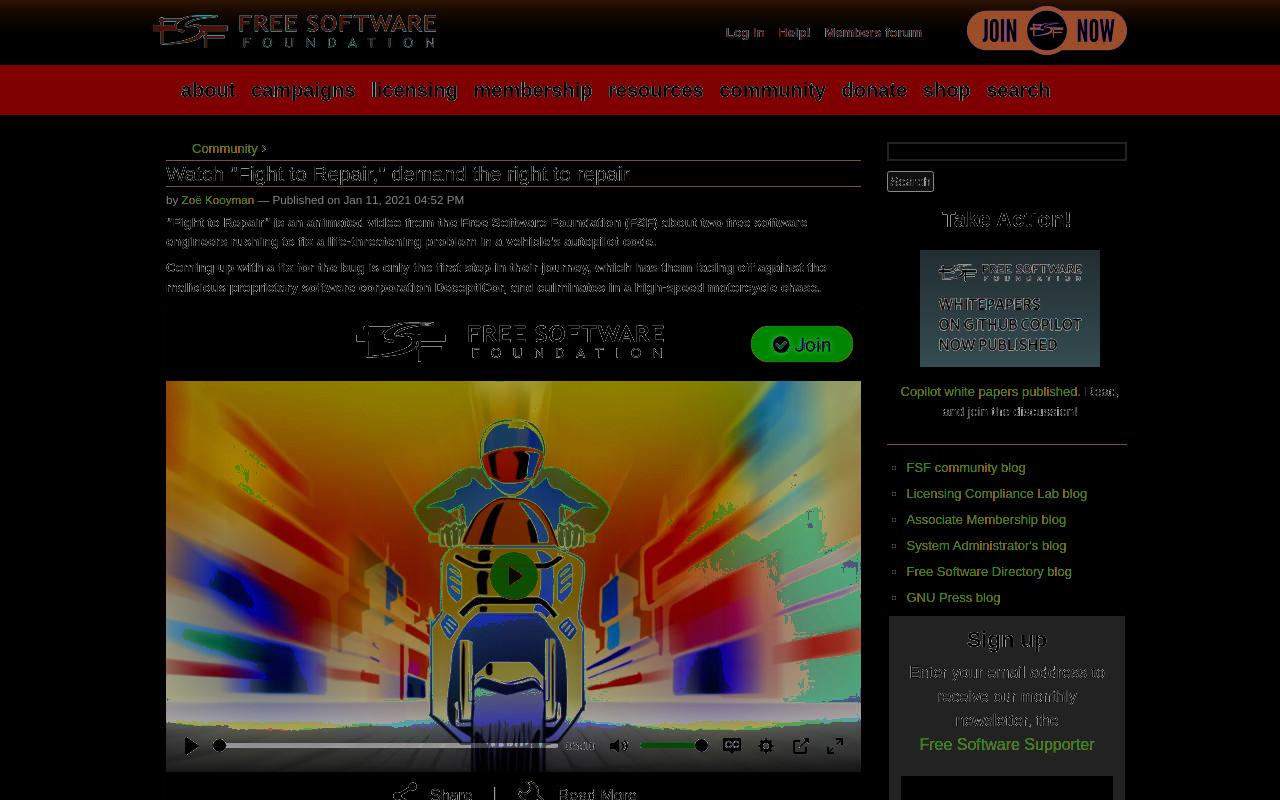Image resolution: width=1280 pixels, height=800 pixels.
Task: Click the article title heading
Action: (398, 174)
